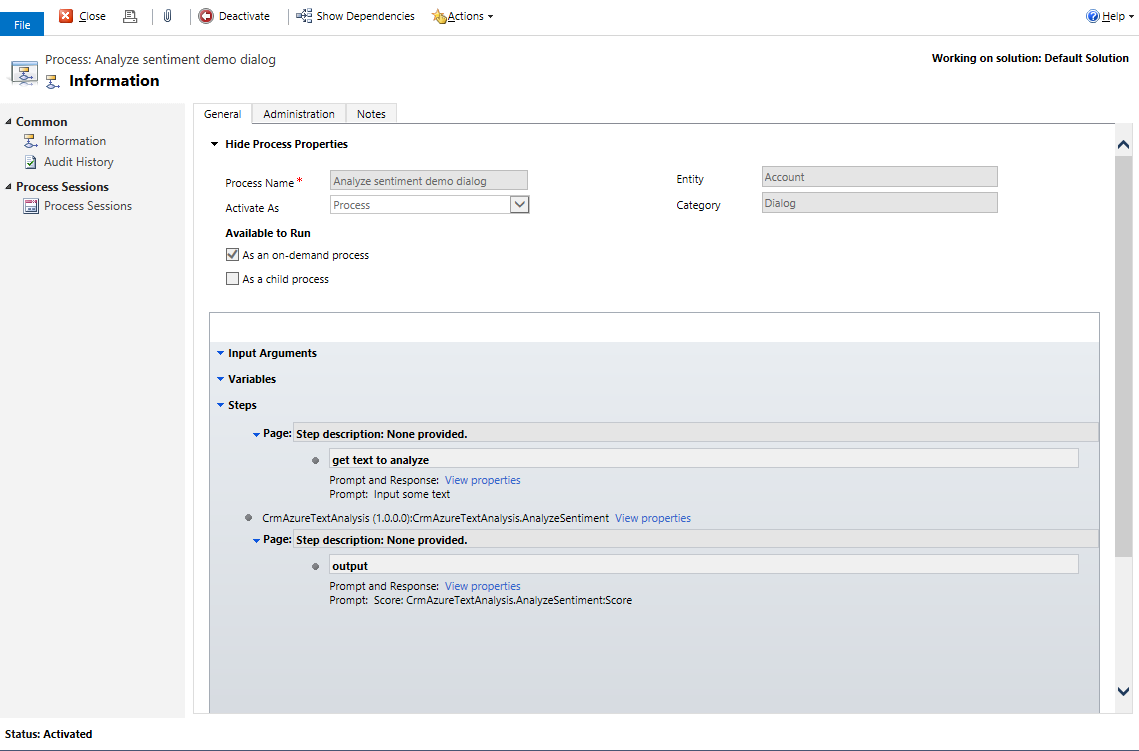Collapse Hide Process Properties section
Viewport: 1139px width, 751px height.
pyautogui.click(x=214, y=144)
